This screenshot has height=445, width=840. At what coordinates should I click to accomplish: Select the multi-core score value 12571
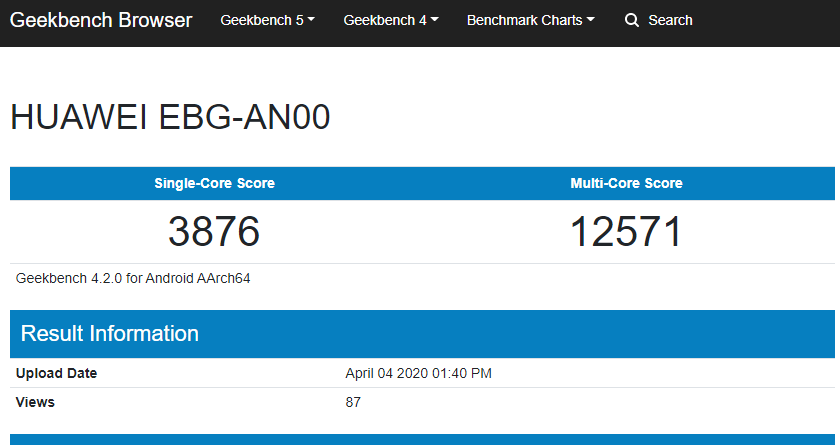pos(626,231)
